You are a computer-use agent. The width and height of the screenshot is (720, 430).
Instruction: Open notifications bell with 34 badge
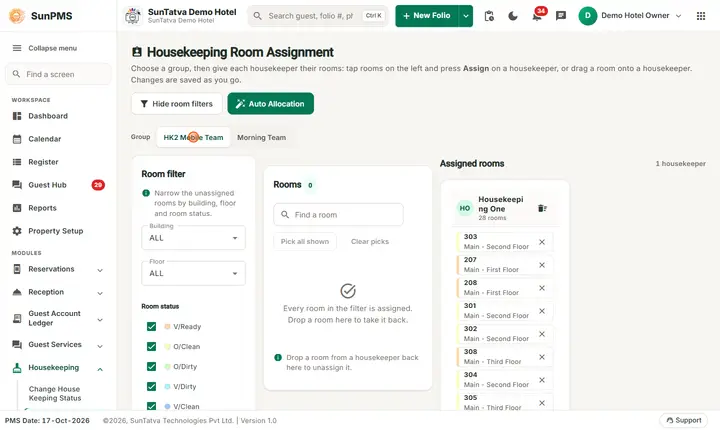(x=537, y=16)
